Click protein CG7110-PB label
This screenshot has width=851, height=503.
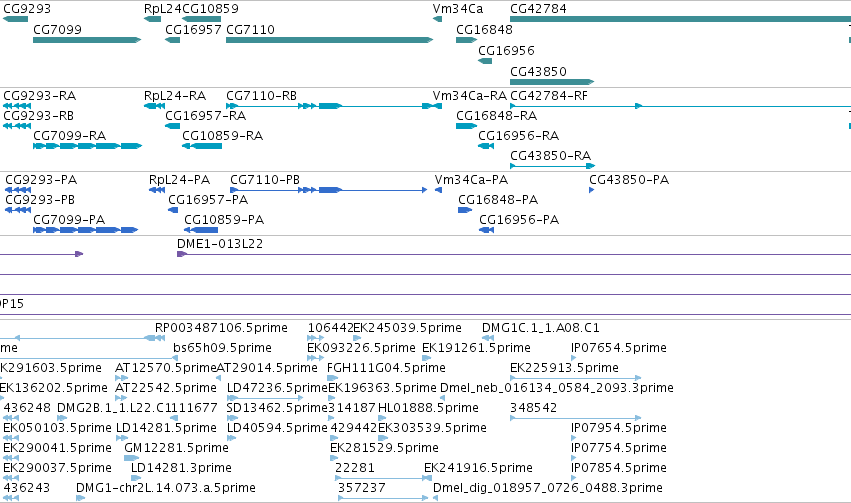[x=265, y=180]
